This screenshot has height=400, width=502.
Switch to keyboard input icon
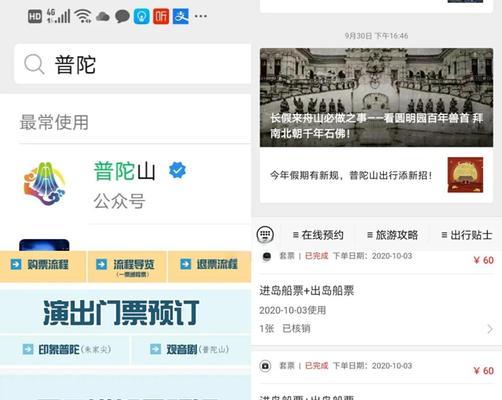click(x=265, y=235)
